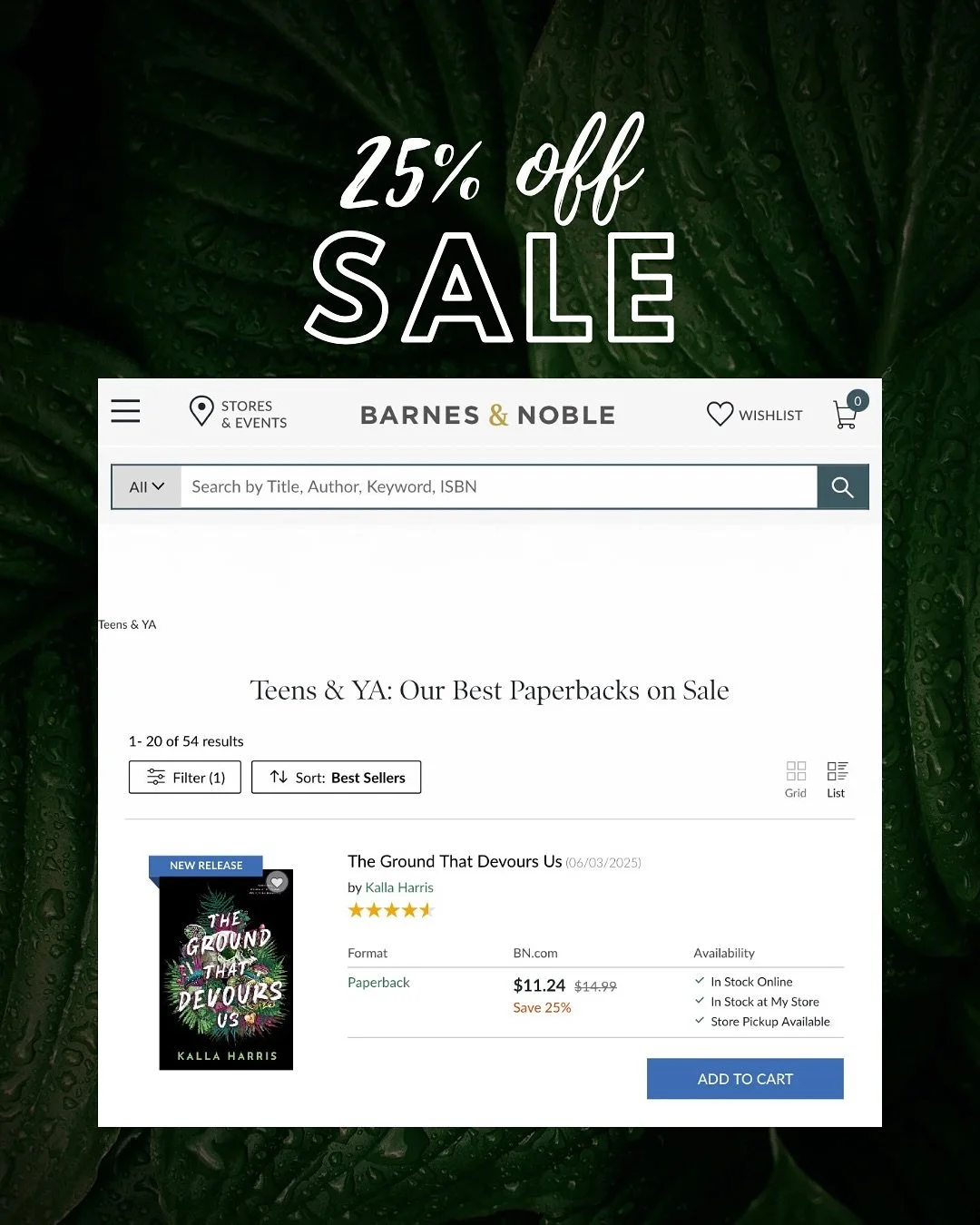
Task: Open The Ground That Devours Us title
Action: click(455, 861)
